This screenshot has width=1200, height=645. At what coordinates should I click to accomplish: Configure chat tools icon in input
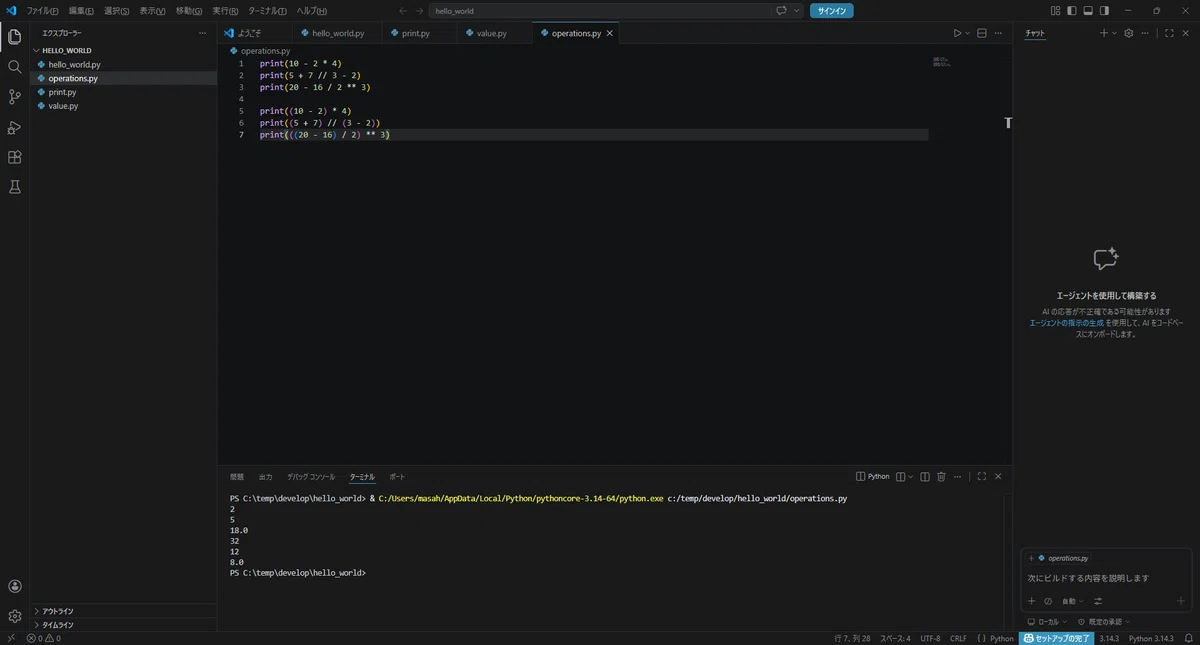click(1098, 601)
